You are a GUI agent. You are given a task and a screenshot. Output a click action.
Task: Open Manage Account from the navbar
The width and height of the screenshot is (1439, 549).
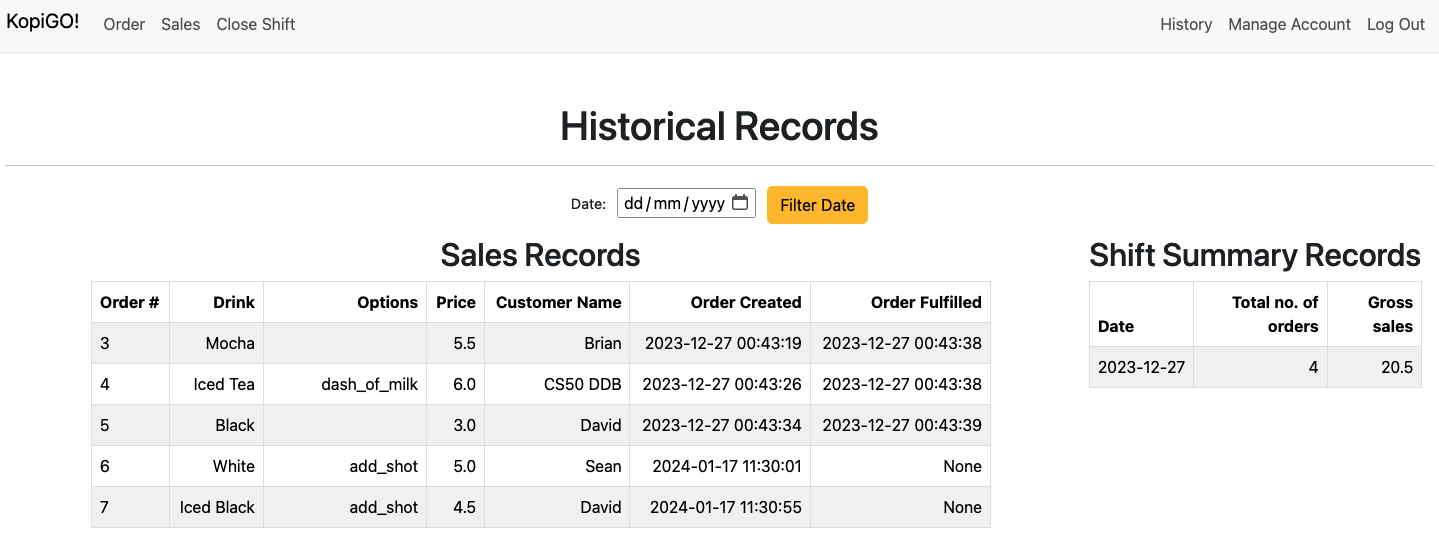coord(1289,24)
